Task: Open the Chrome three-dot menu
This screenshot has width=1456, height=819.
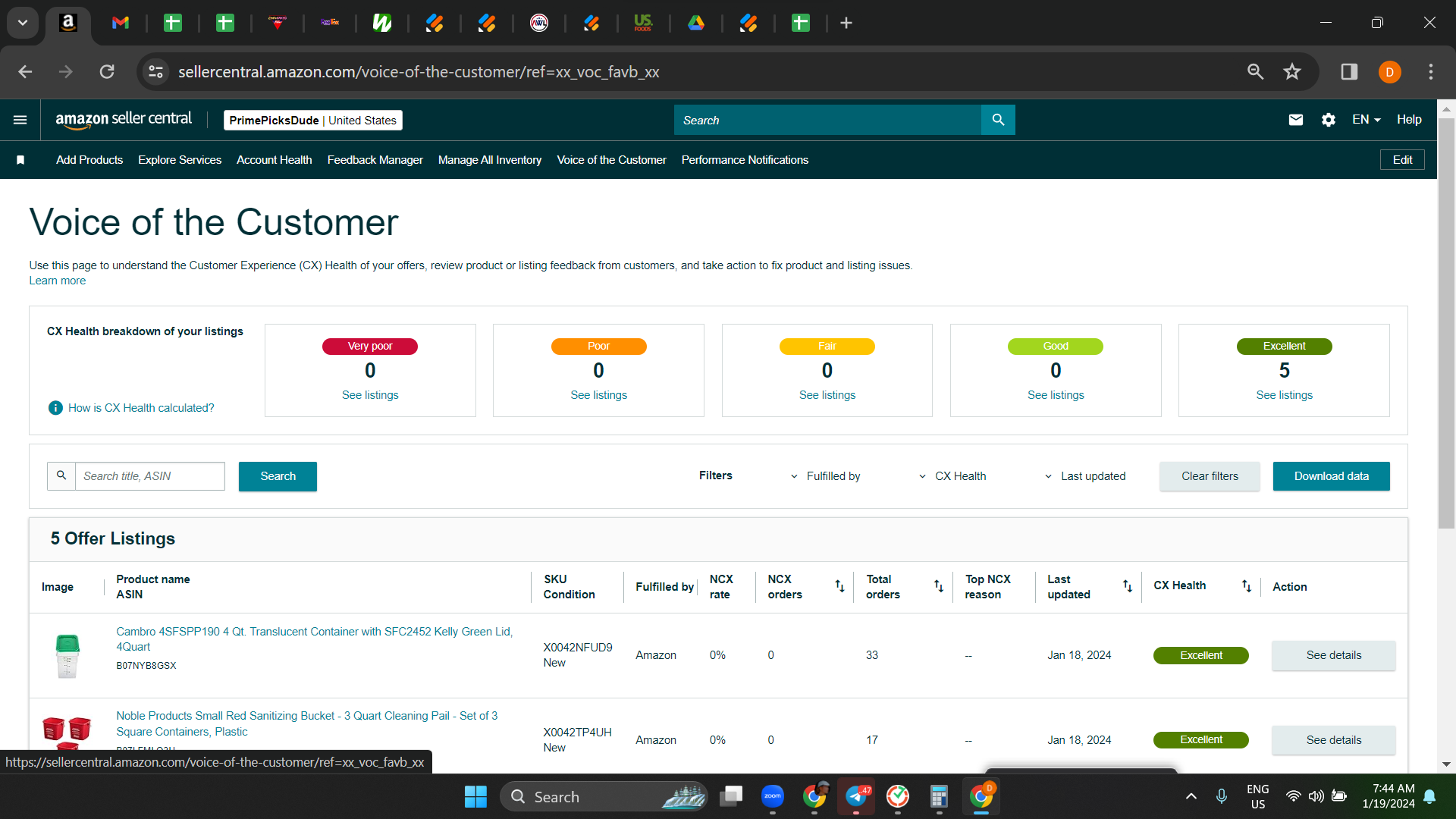Action: tap(1431, 72)
